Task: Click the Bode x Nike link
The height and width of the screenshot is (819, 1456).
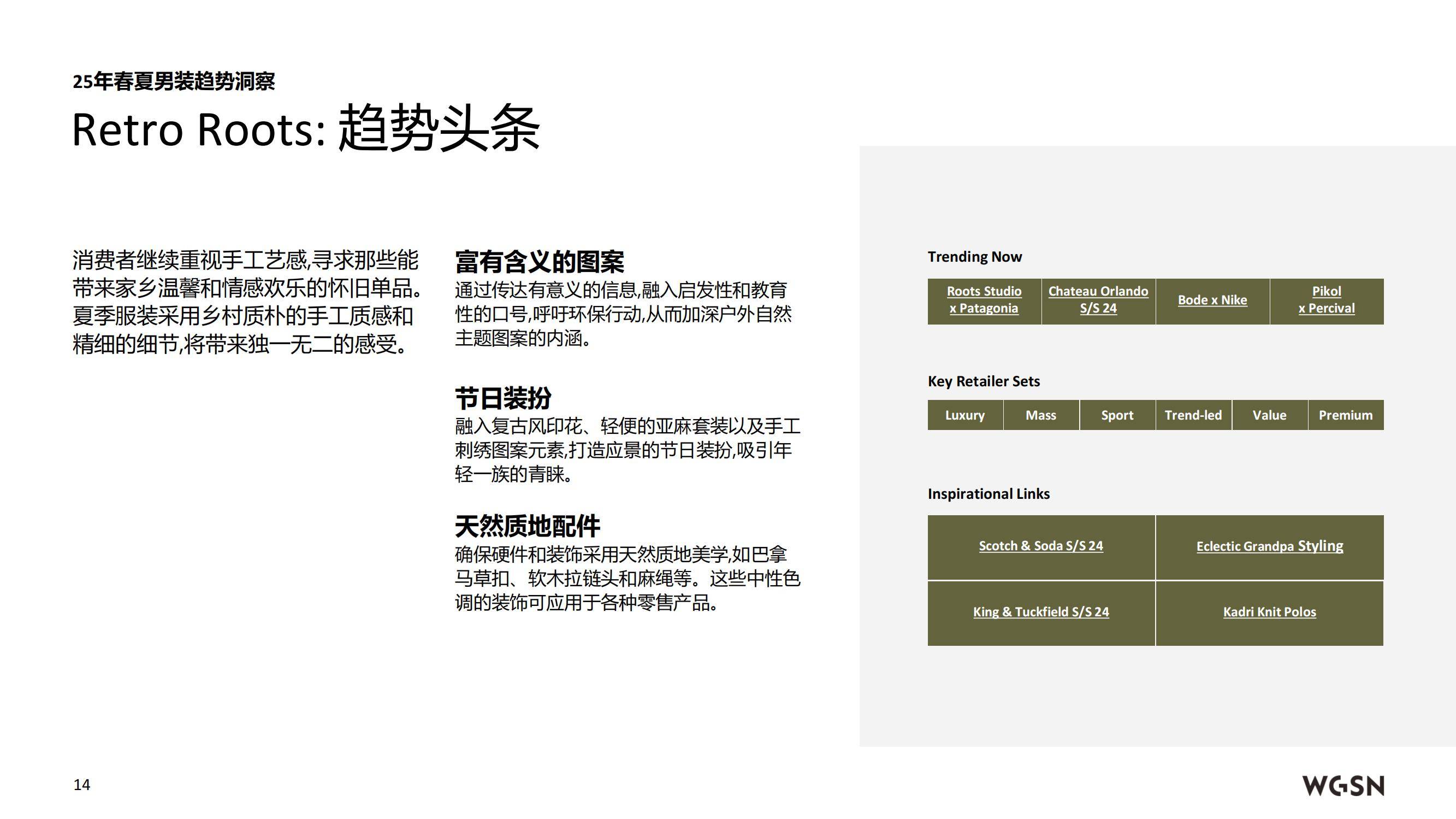Action: click(x=1212, y=301)
